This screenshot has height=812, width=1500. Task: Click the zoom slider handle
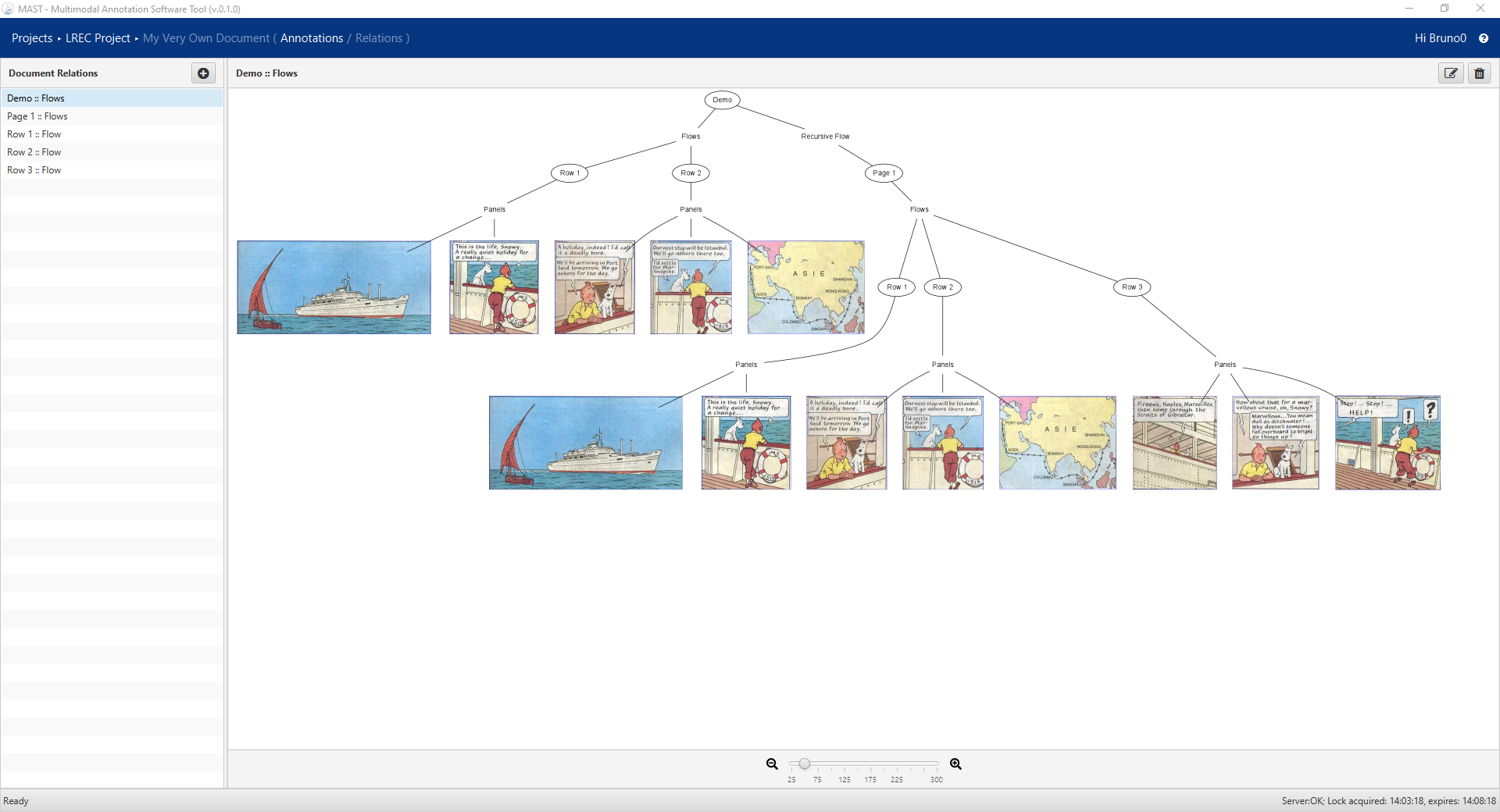click(x=804, y=764)
